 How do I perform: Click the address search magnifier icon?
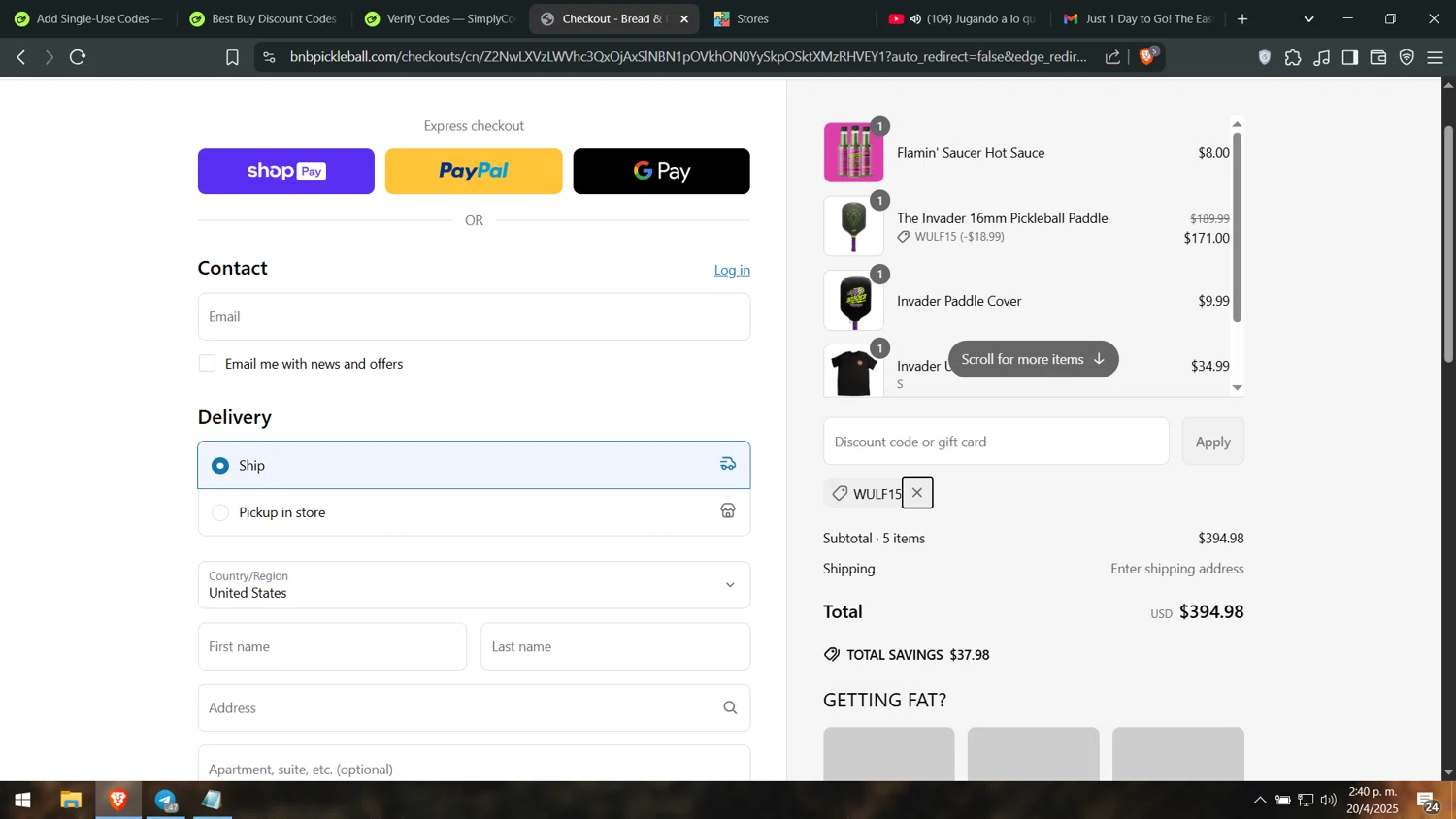point(730,708)
